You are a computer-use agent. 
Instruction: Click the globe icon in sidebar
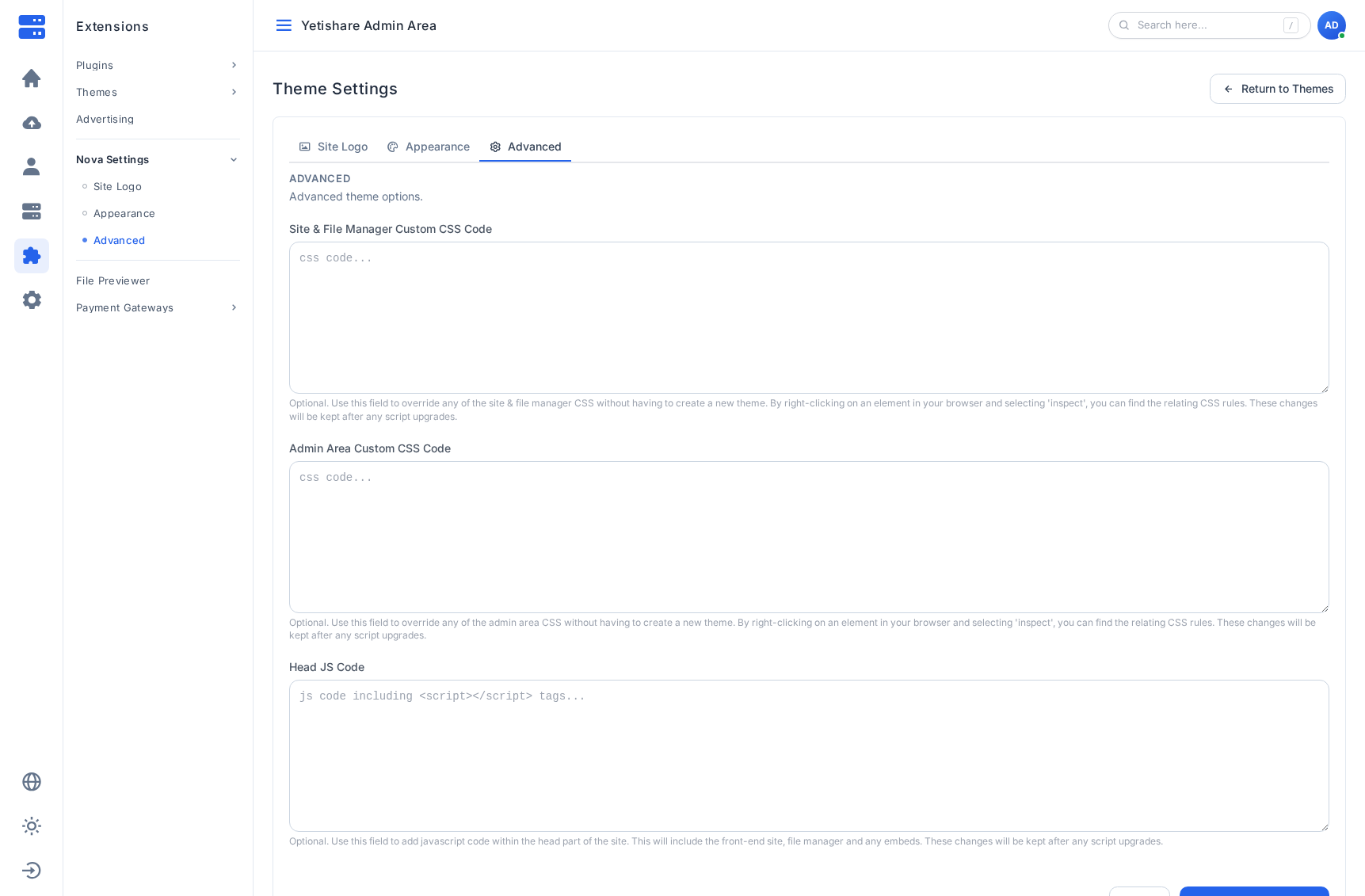[x=32, y=782]
